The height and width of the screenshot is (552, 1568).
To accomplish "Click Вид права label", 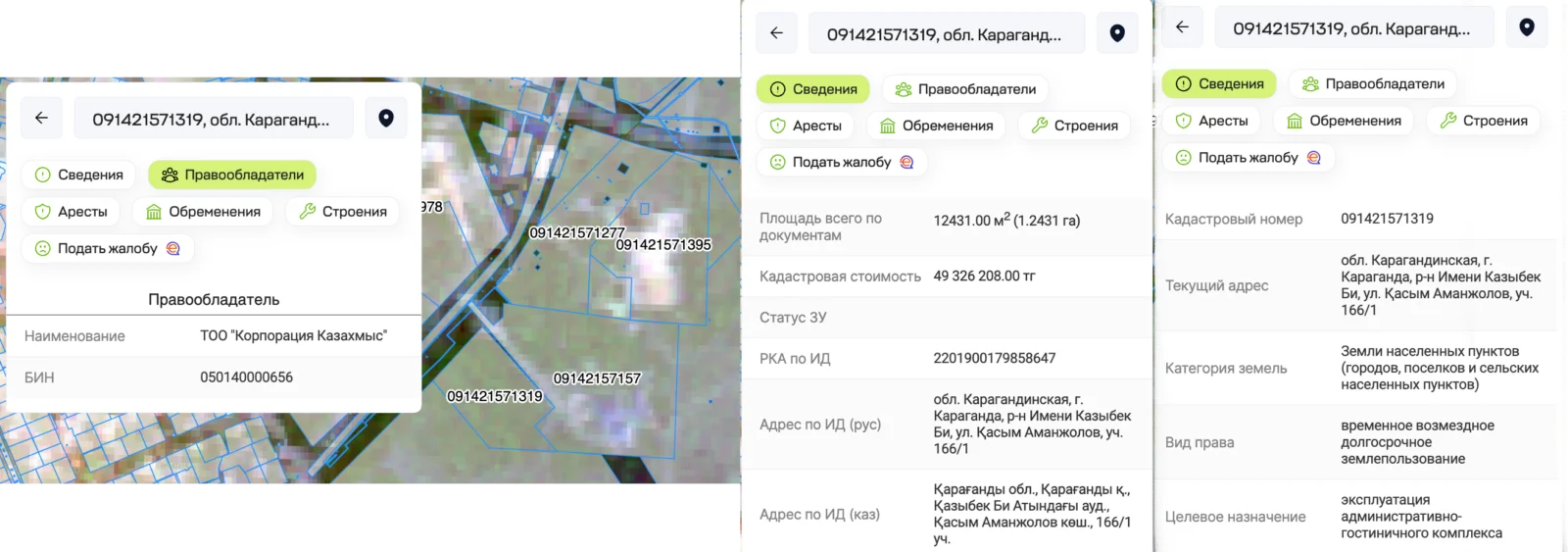I will pyautogui.click(x=1200, y=442).
